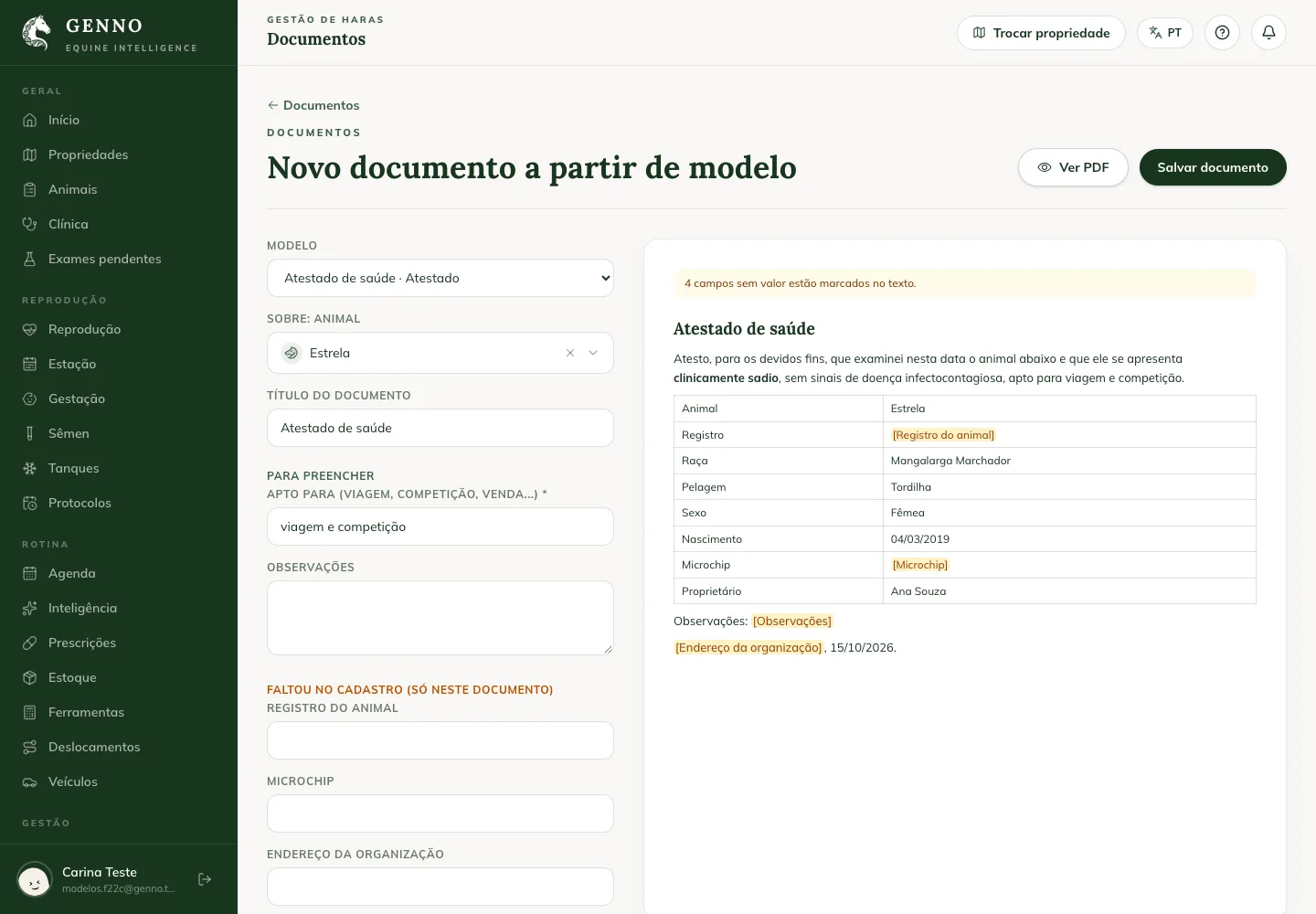Click the Veículos car icon
Viewport: 1316px width, 914px height.
click(30, 781)
